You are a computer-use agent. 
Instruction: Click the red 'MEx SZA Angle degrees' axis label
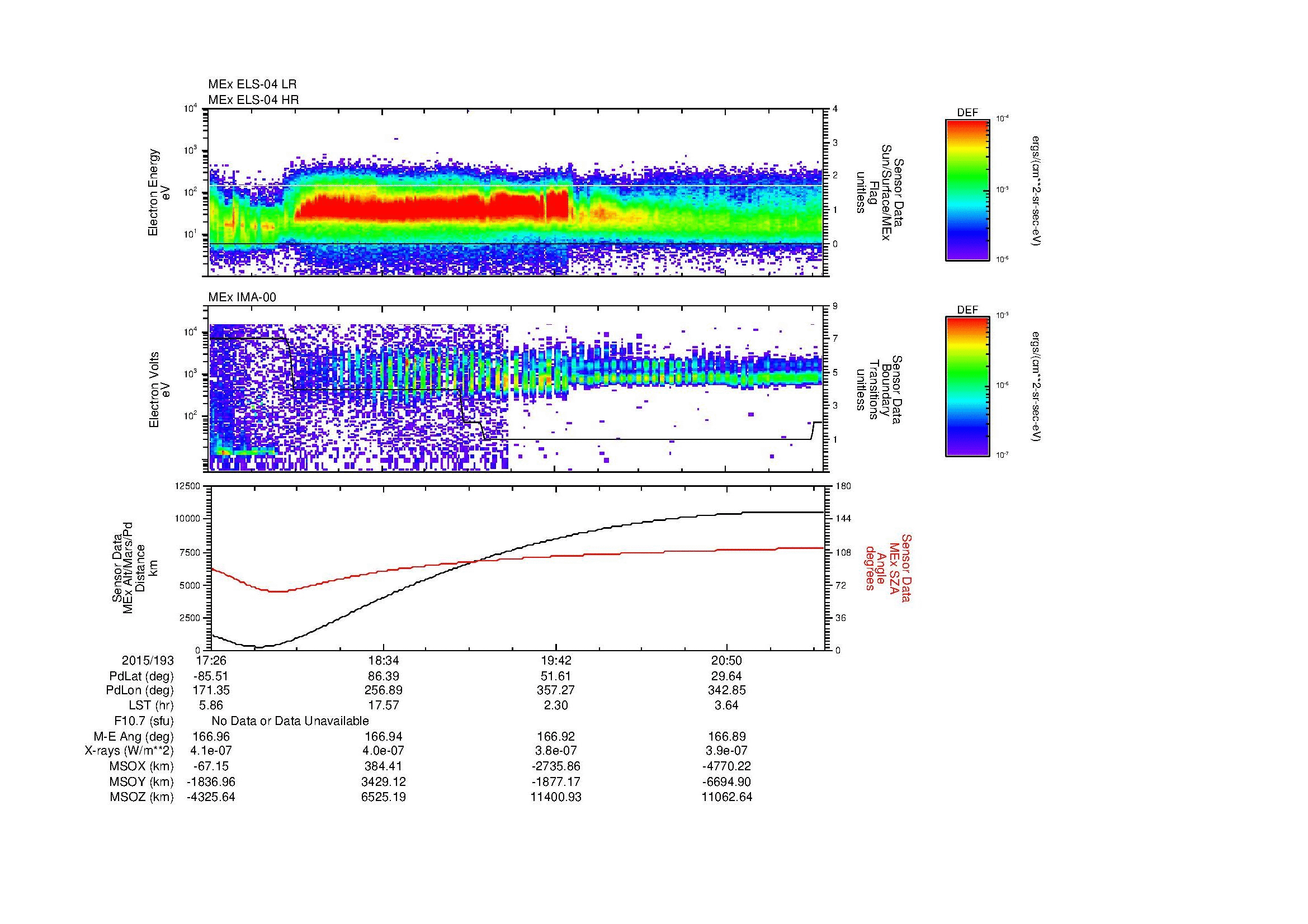coord(887,567)
